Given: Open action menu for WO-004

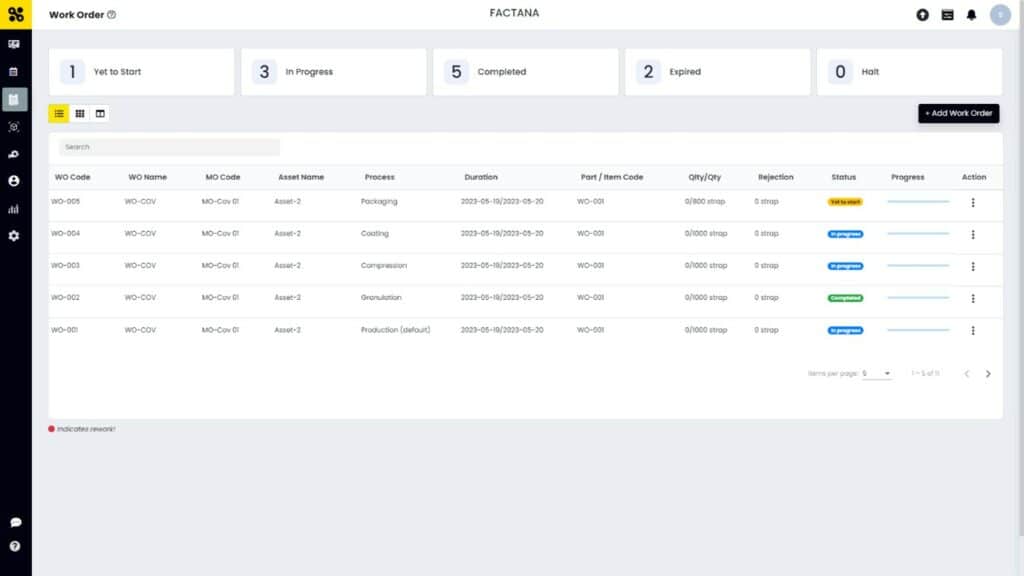Looking at the screenshot, I should pos(973,234).
